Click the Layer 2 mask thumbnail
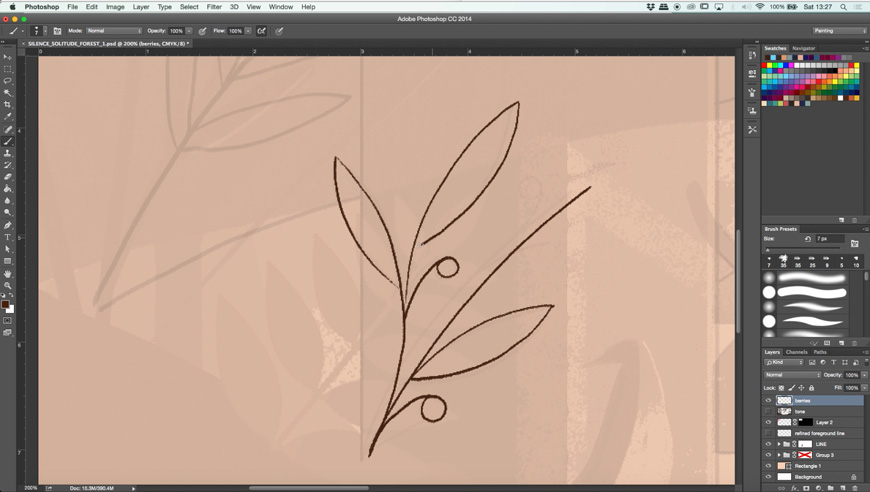The width and height of the screenshot is (870, 492). click(x=806, y=422)
